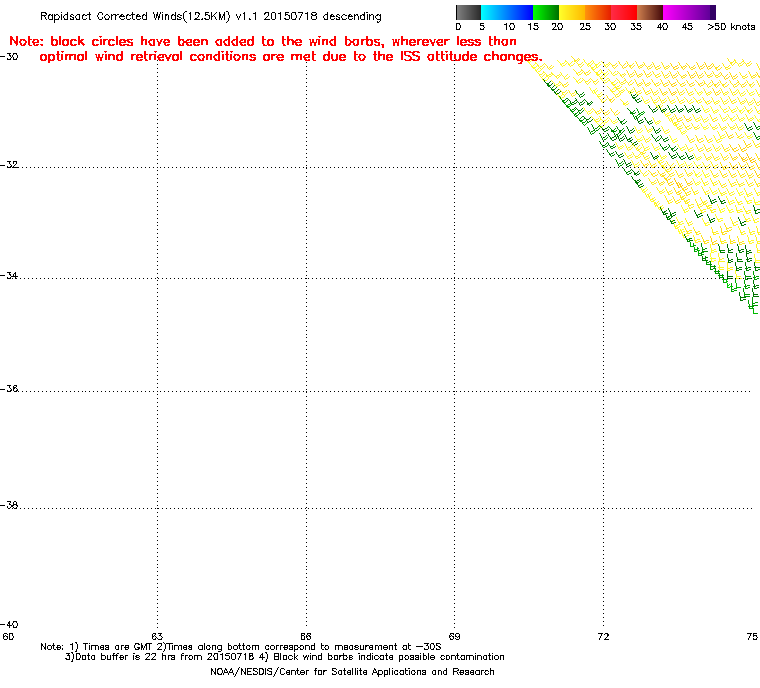Click the '72' longitude axis label

(603, 637)
